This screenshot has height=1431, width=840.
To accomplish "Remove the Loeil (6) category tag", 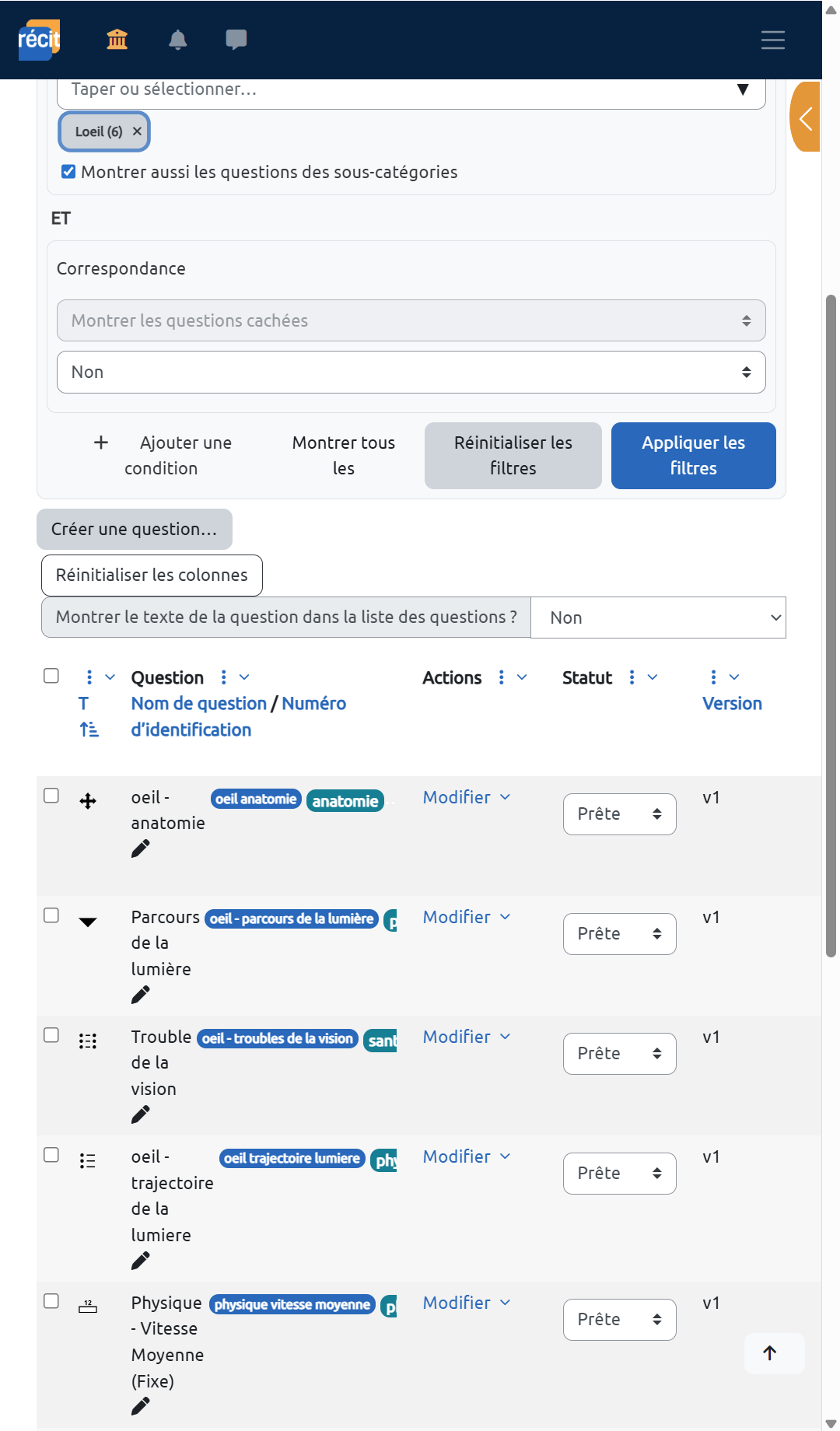I will pyautogui.click(x=137, y=131).
